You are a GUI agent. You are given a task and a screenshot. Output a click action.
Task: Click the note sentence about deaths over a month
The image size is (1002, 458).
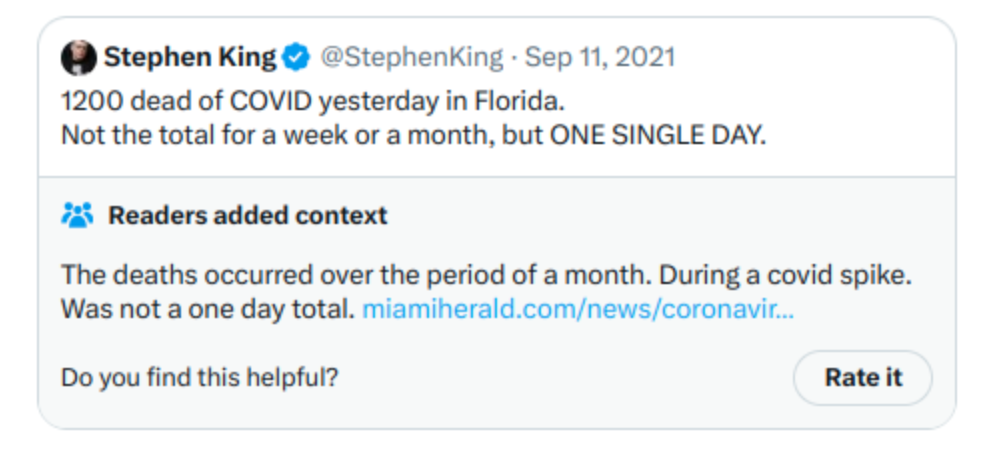[356, 276]
